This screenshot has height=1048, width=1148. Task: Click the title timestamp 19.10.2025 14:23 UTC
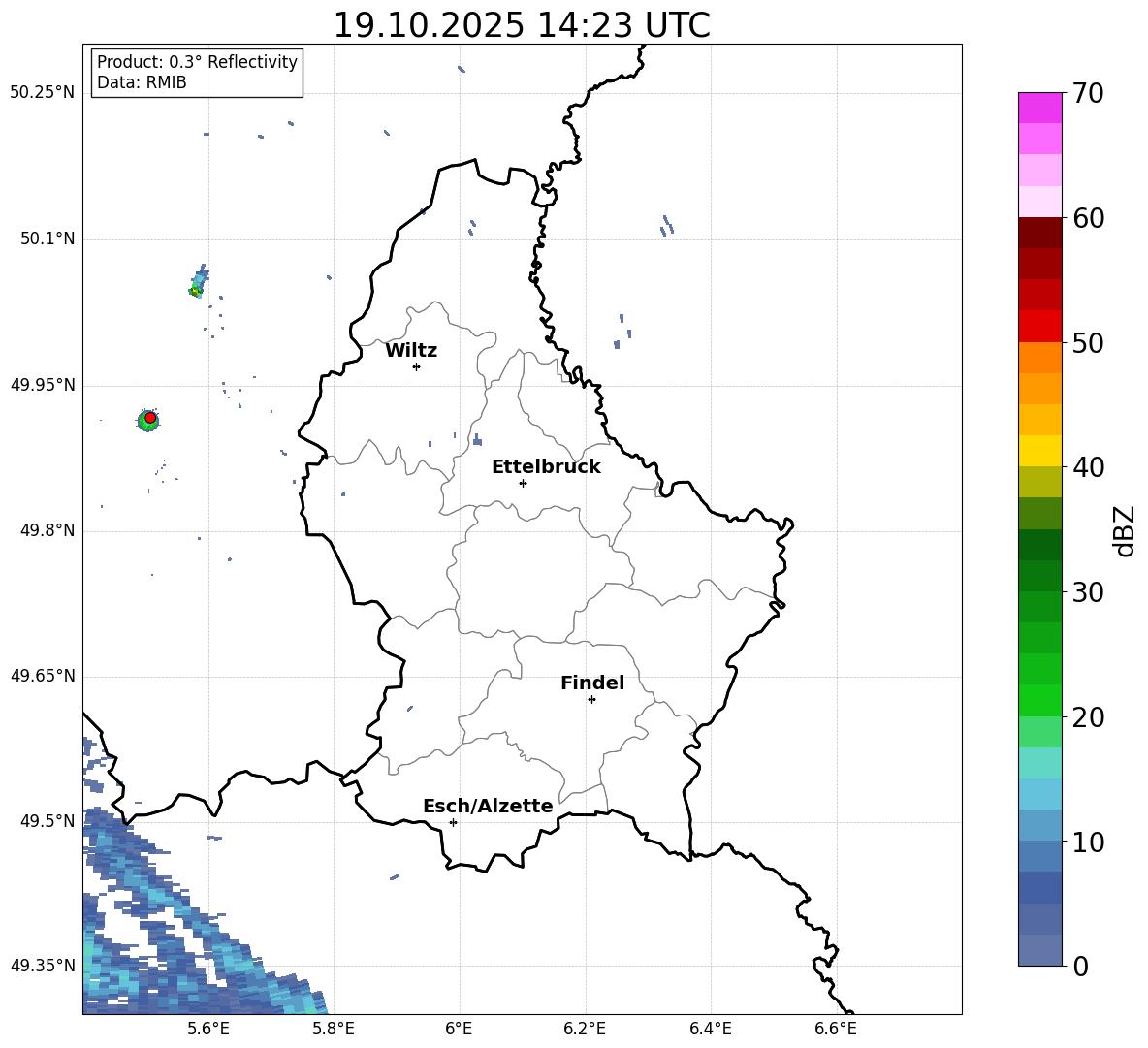click(x=522, y=25)
